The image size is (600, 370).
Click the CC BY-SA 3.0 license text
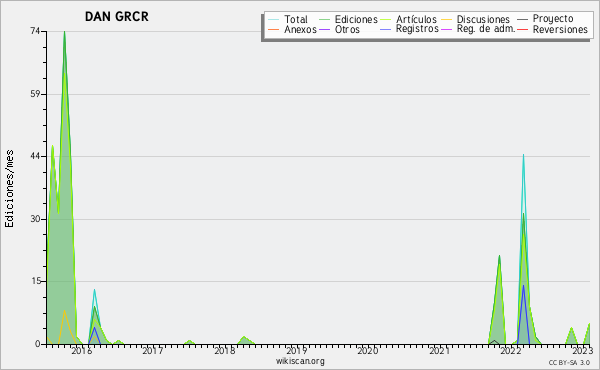pyautogui.click(x=569, y=362)
